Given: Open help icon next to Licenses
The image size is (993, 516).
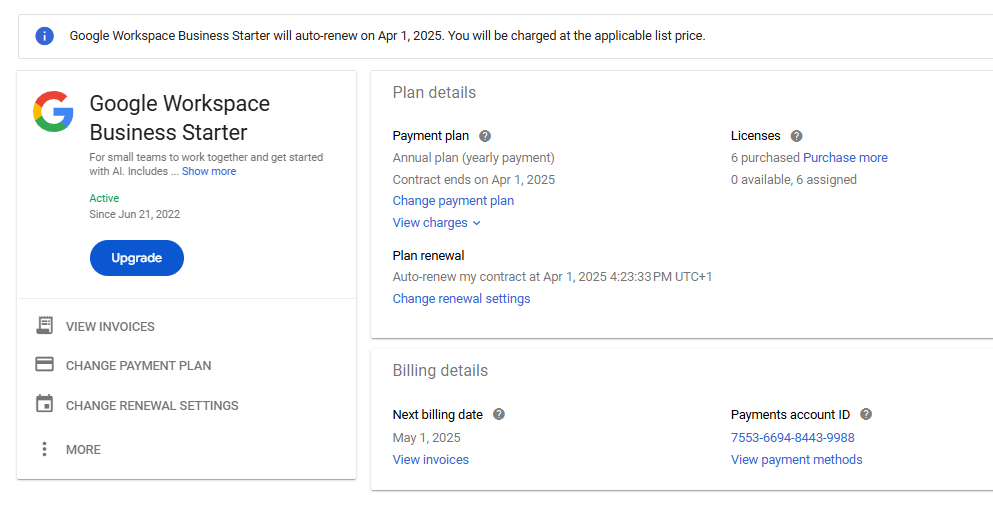Looking at the screenshot, I should tap(797, 136).
